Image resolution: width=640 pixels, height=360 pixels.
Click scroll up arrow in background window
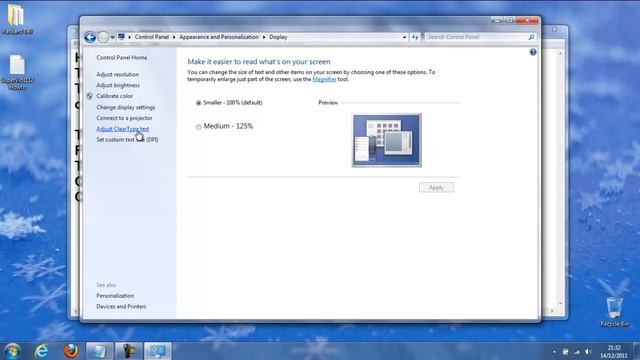click(x=560, y=53)
